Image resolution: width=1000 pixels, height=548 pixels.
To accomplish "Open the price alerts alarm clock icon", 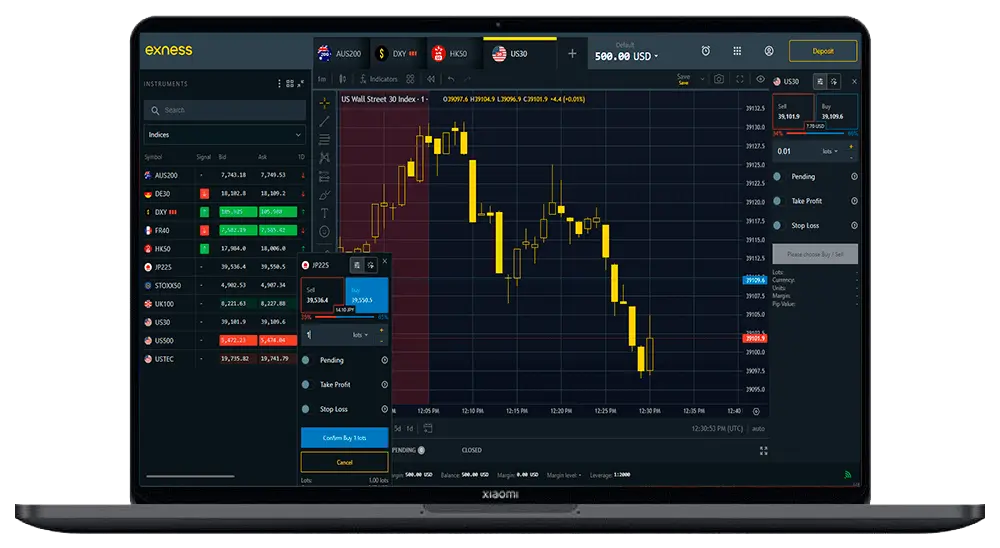I will point(706,51).
